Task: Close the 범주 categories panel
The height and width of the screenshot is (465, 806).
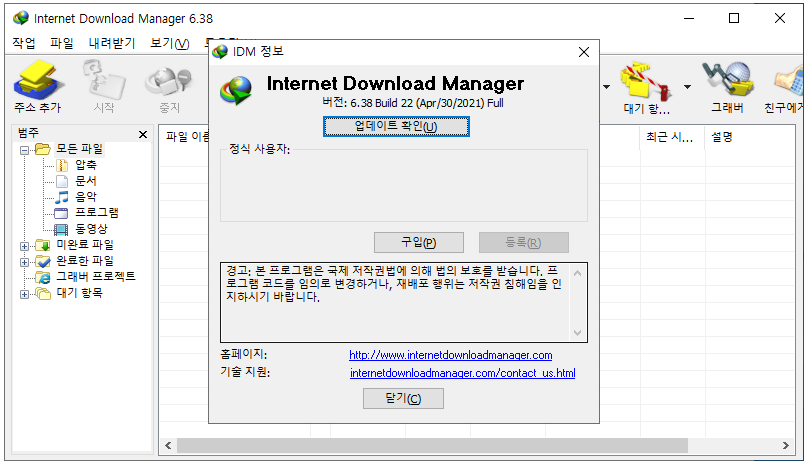Action: click(143, 135)
